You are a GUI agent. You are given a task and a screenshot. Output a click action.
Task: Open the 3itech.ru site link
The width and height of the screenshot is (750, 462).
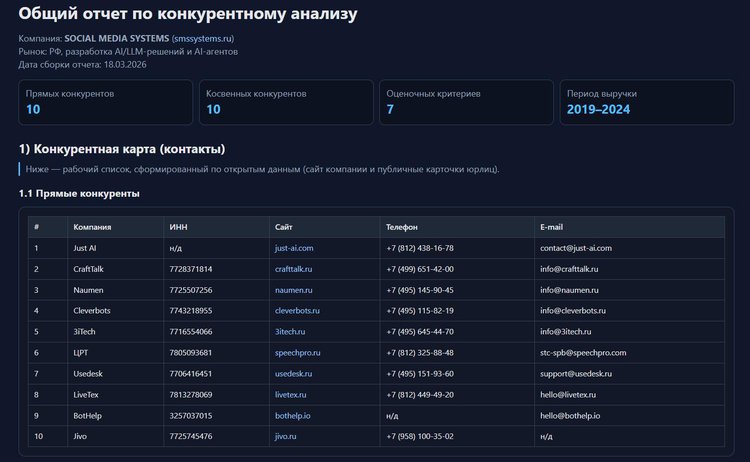(290, 332)
